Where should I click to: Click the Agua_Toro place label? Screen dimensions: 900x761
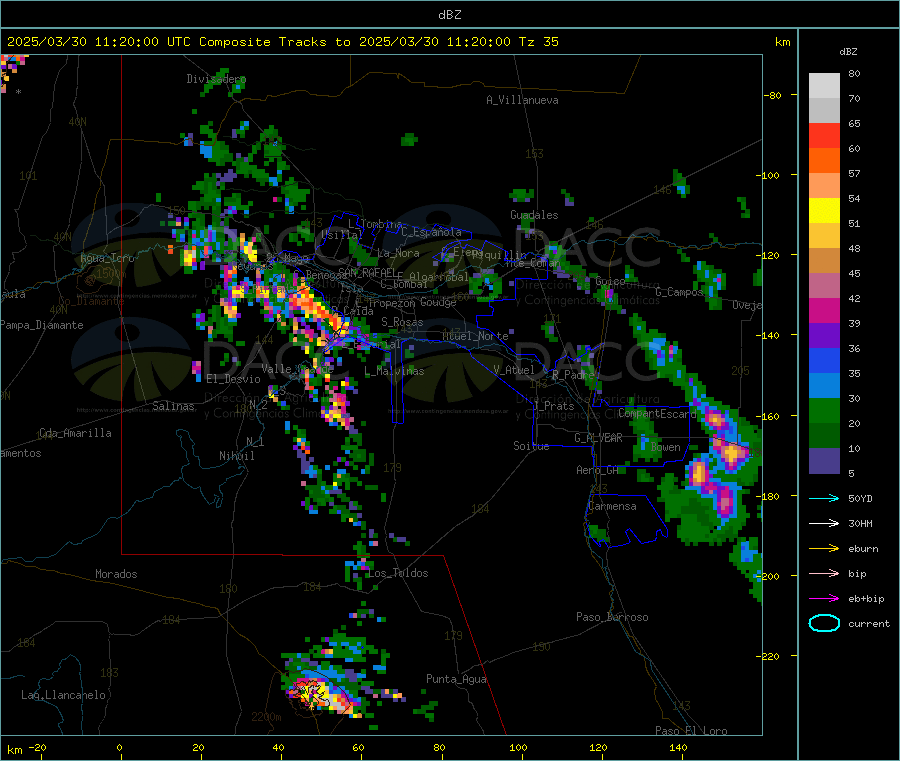point(107,258)
